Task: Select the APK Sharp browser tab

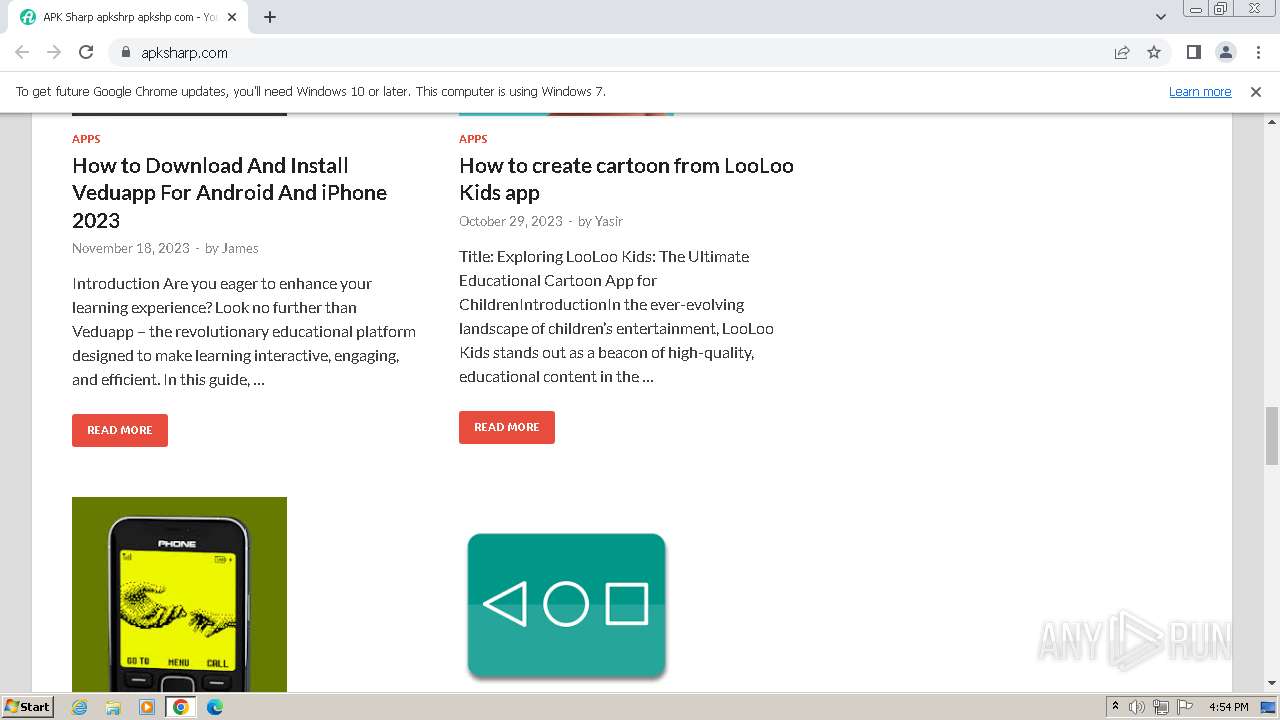Action: 128,17
